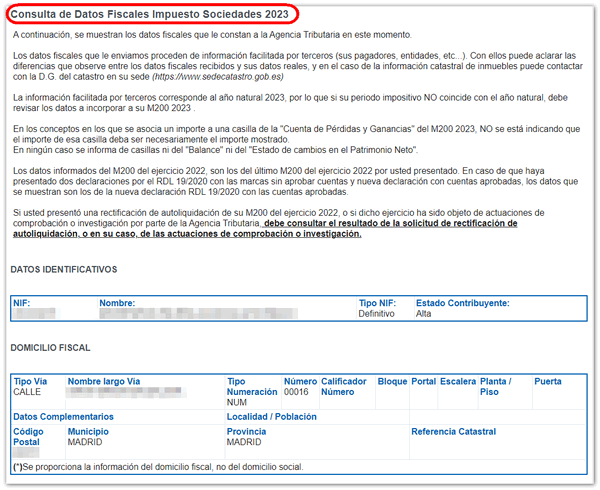Image resolution: width=600 pixels, height=490 pixels.
Task: Click the 'CALLE' Tipo Vía value
Action: [x=27, y=392]
